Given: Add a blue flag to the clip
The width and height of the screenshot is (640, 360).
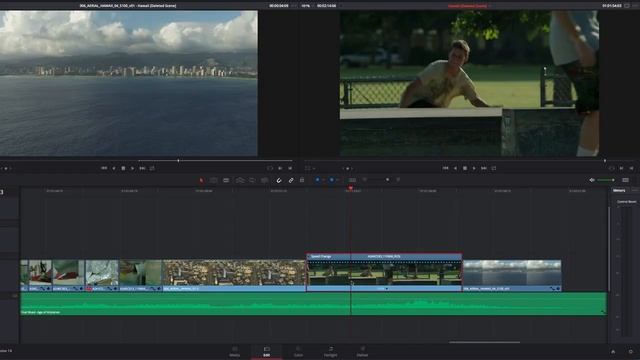Looking at the screenshot, I should point(318,180).
